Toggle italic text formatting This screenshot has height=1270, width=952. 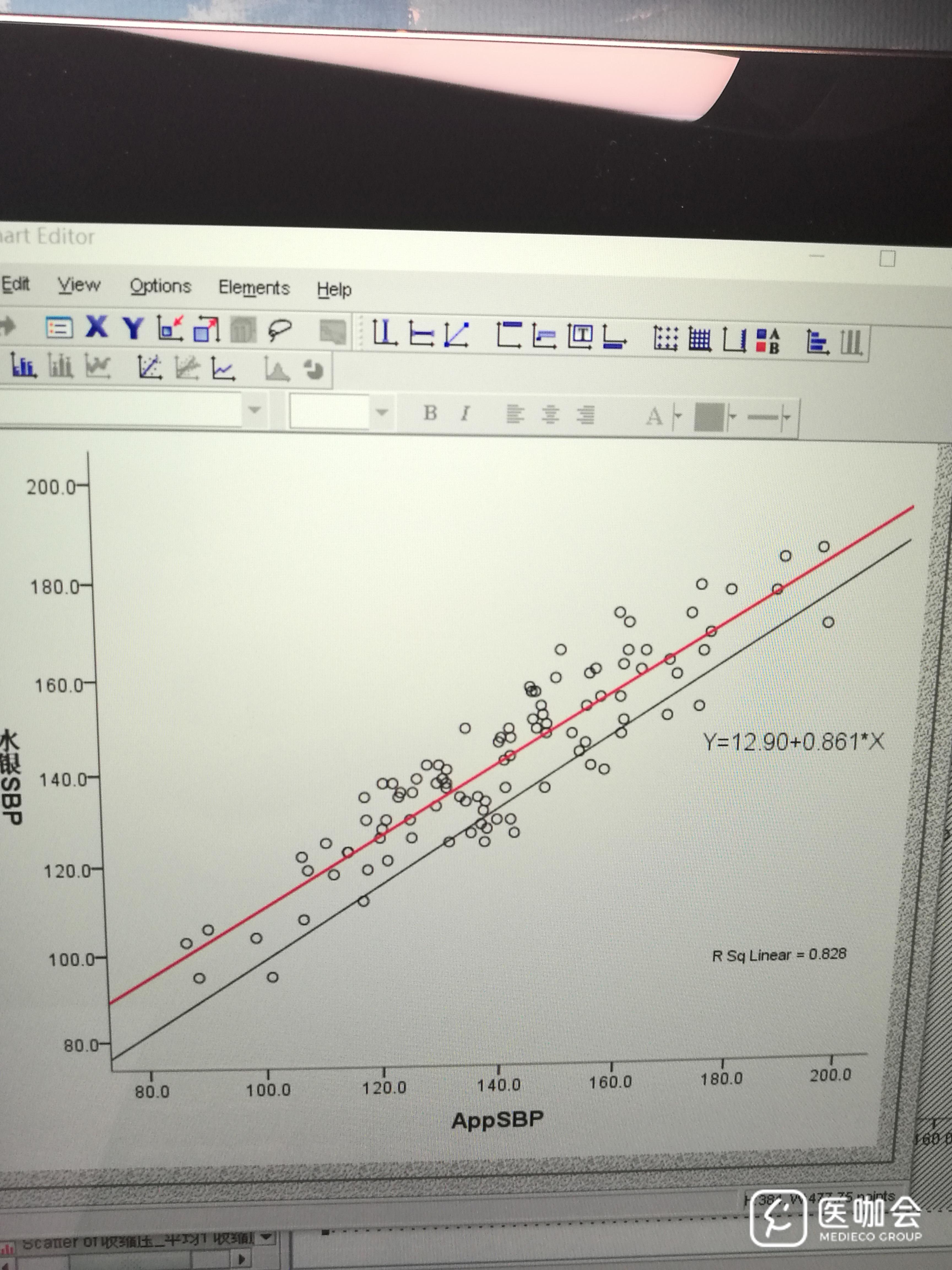click(x=465, y=413)
